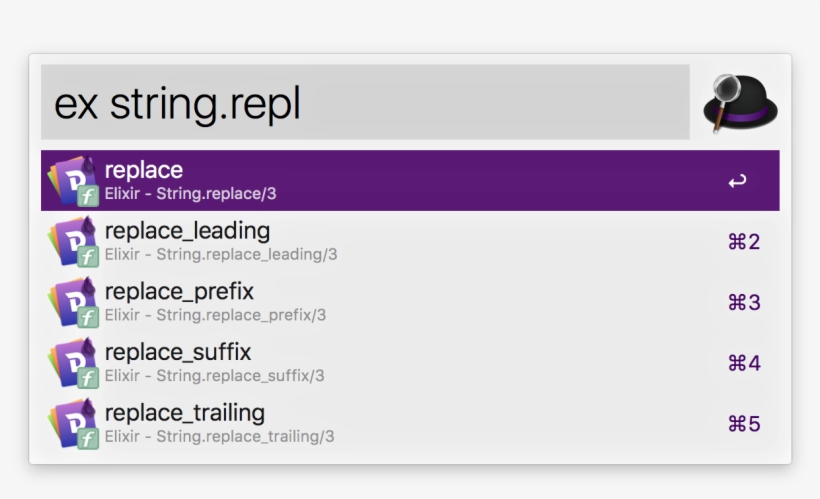Choose the replace_leading result
The width and height of the screenshot is (820, 499).
point(187,231)
